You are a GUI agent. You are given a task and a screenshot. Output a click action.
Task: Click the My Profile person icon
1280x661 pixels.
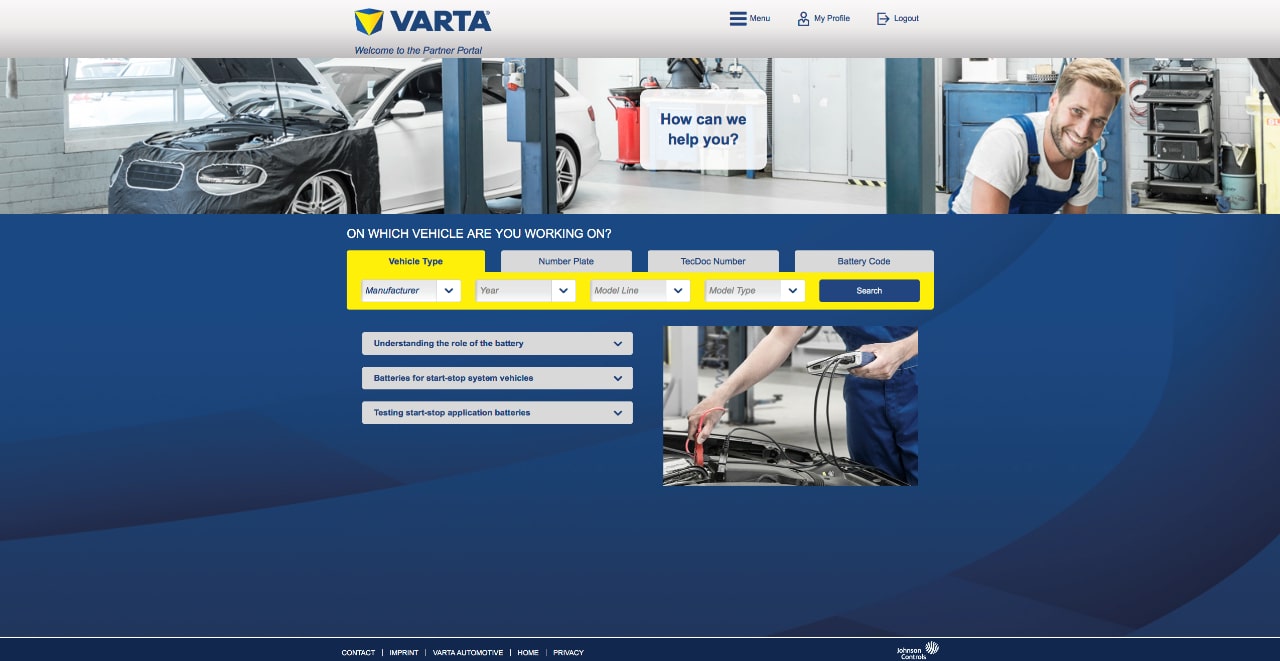click(803, 19)
